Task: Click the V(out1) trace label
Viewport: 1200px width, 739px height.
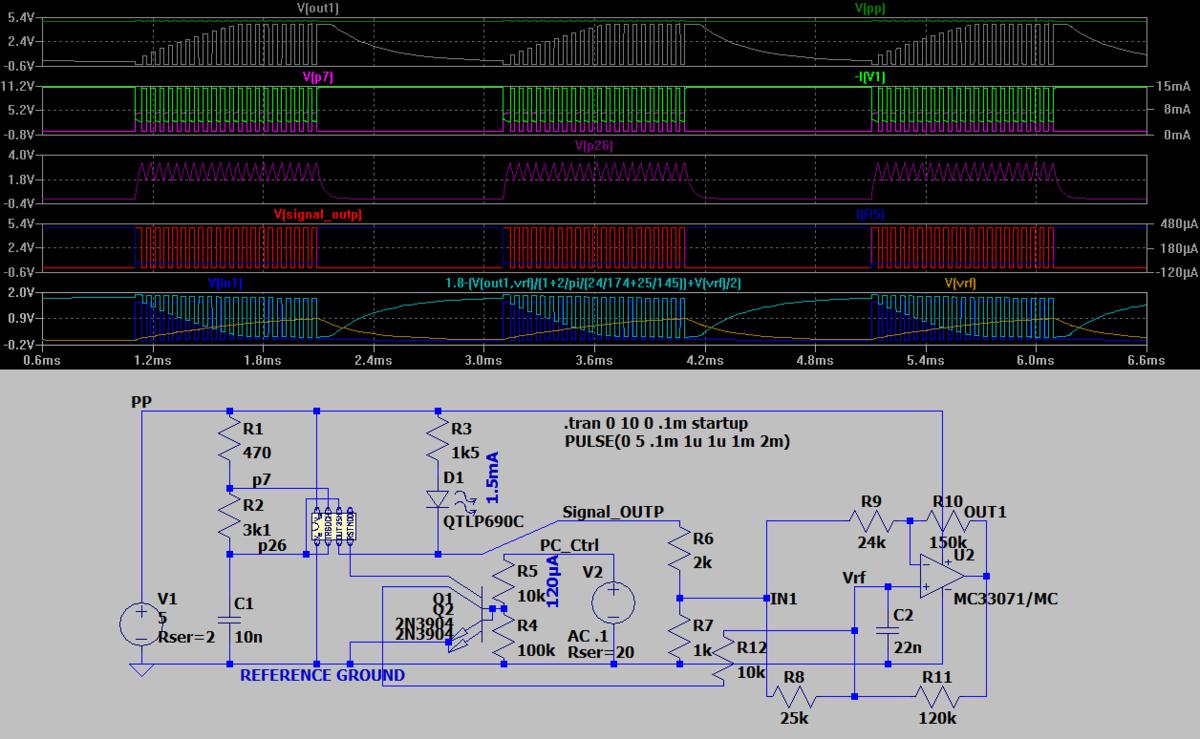Action: click(x=322, y=8)
